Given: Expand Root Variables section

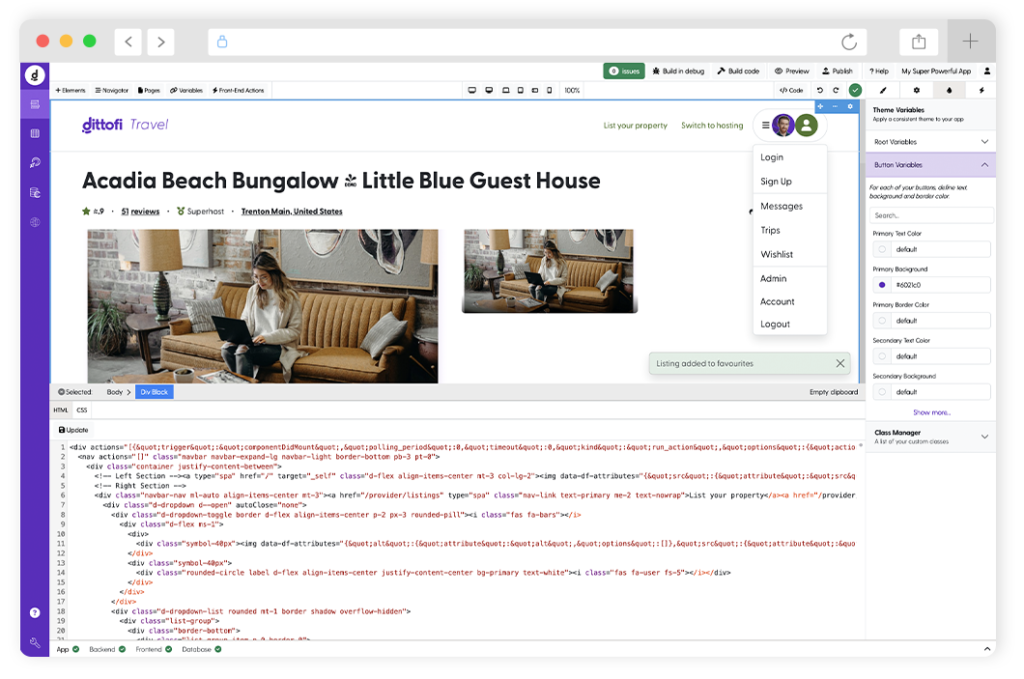Looking at the screenshot, I should [x=931, y=142].
